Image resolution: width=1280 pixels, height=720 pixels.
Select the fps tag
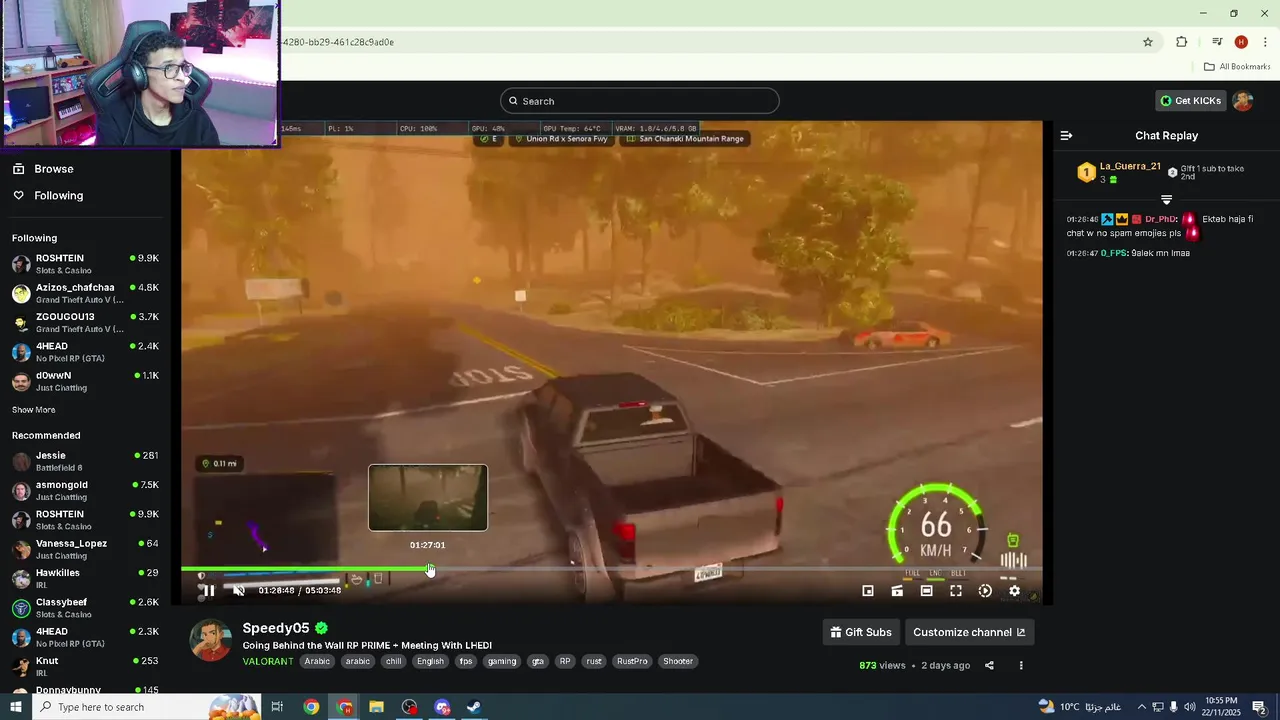466,661
